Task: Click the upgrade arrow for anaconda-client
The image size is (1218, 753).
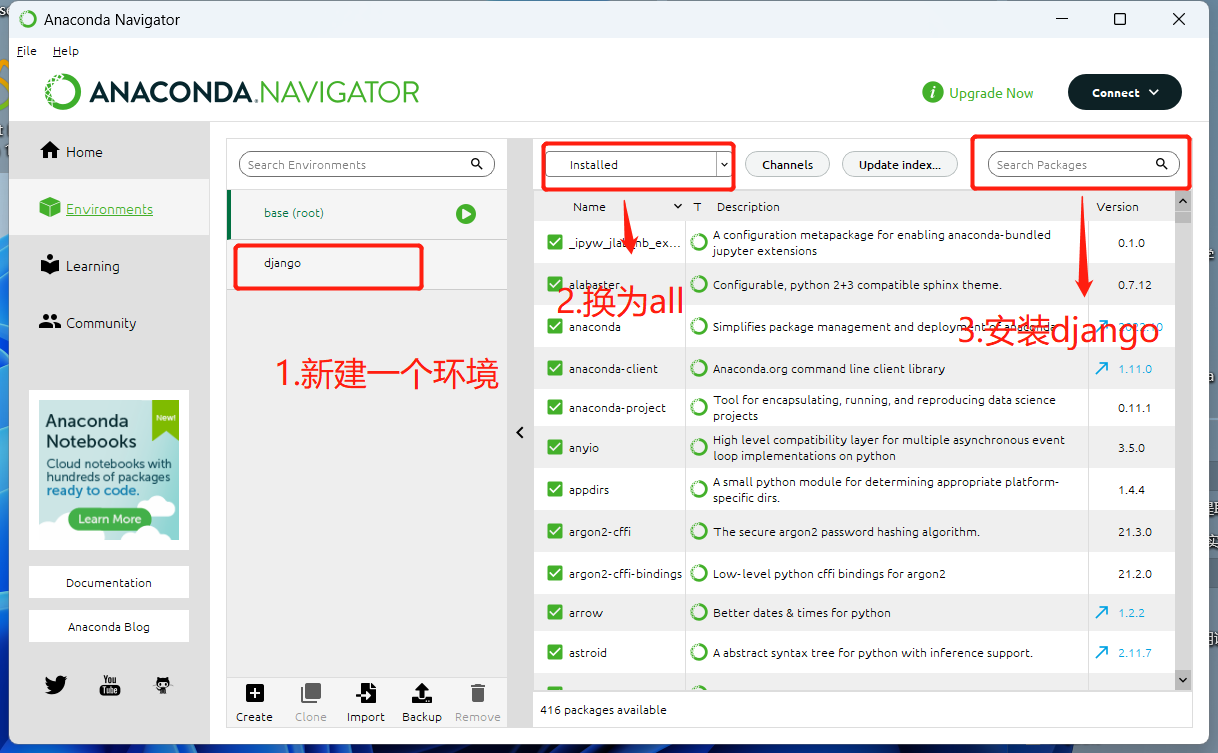Action: click(1102, 368)
